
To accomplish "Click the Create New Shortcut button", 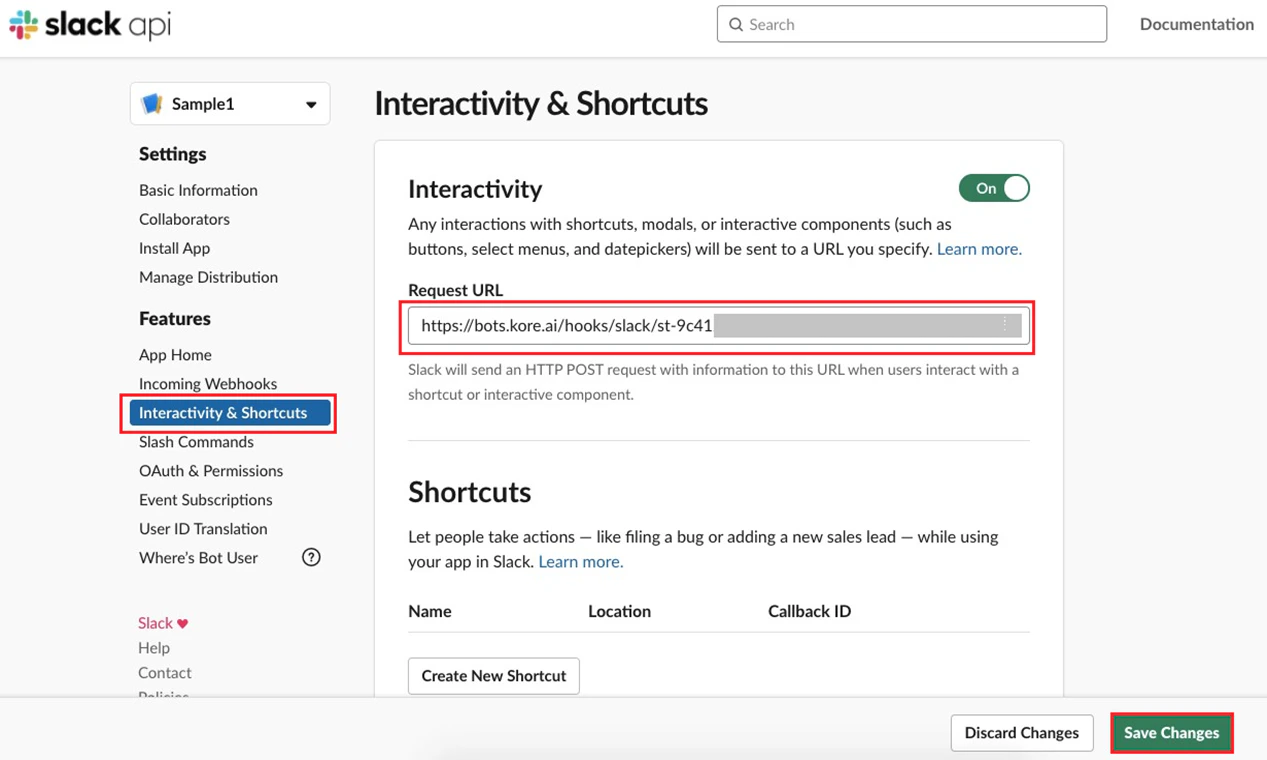I will click(x=493, y=675).
